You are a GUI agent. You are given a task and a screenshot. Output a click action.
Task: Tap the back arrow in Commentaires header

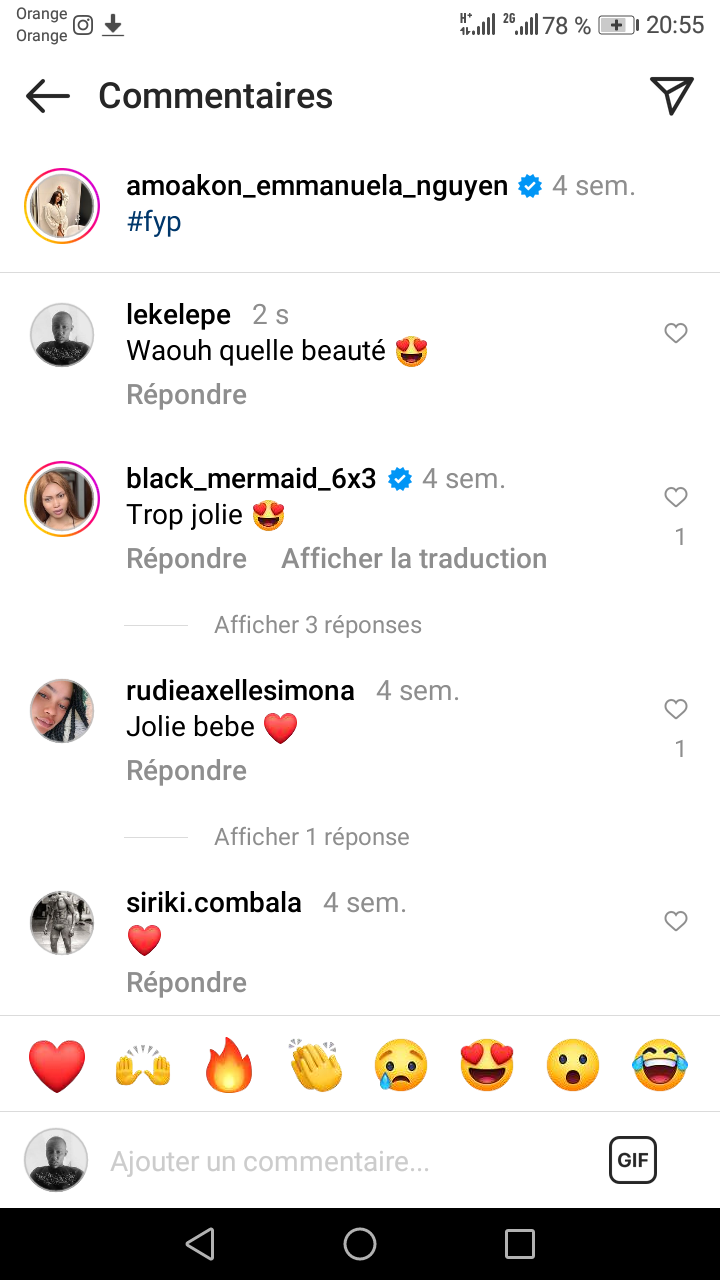tap(48, 96)
